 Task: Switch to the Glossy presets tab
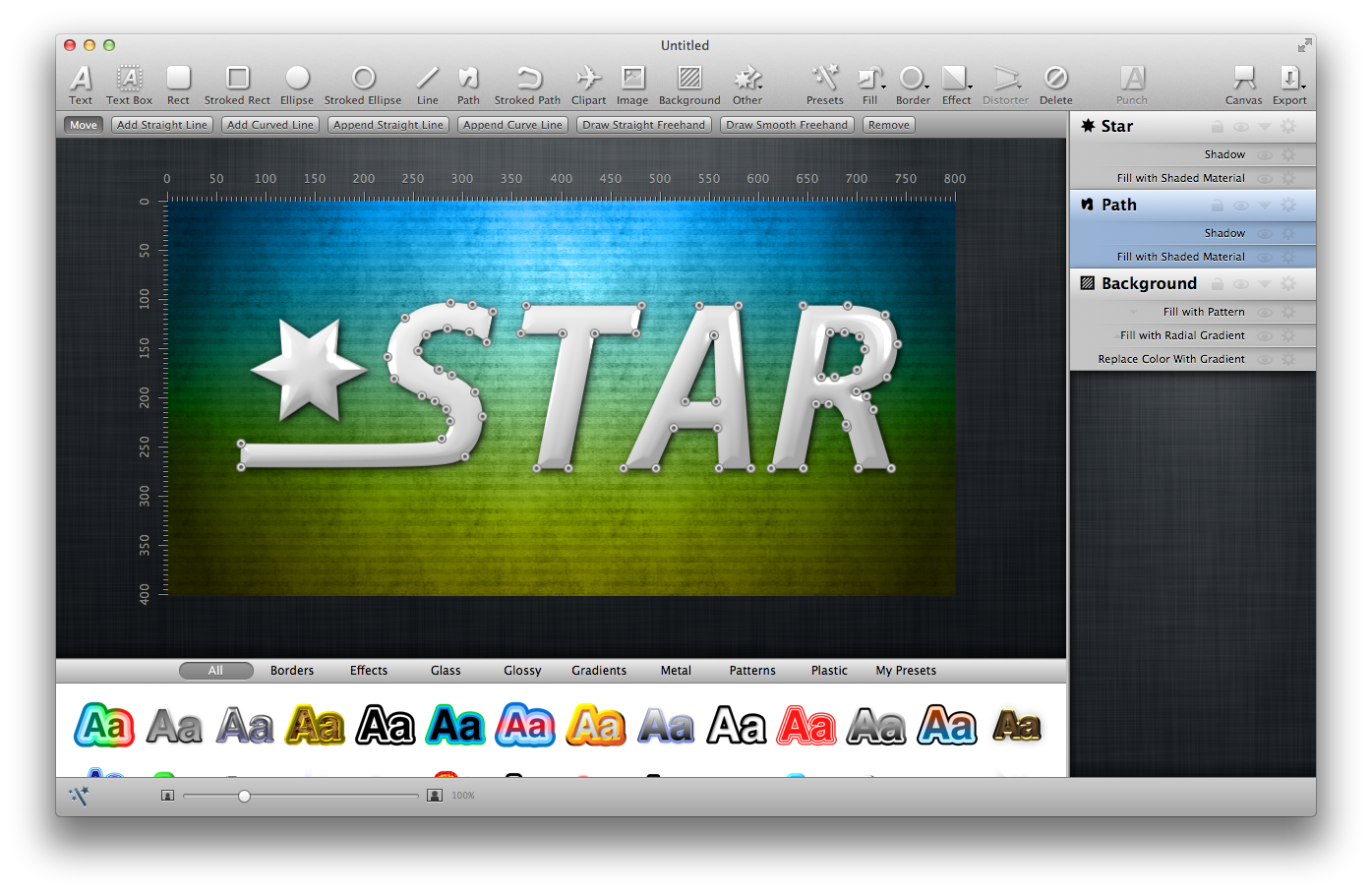point(522,671)
